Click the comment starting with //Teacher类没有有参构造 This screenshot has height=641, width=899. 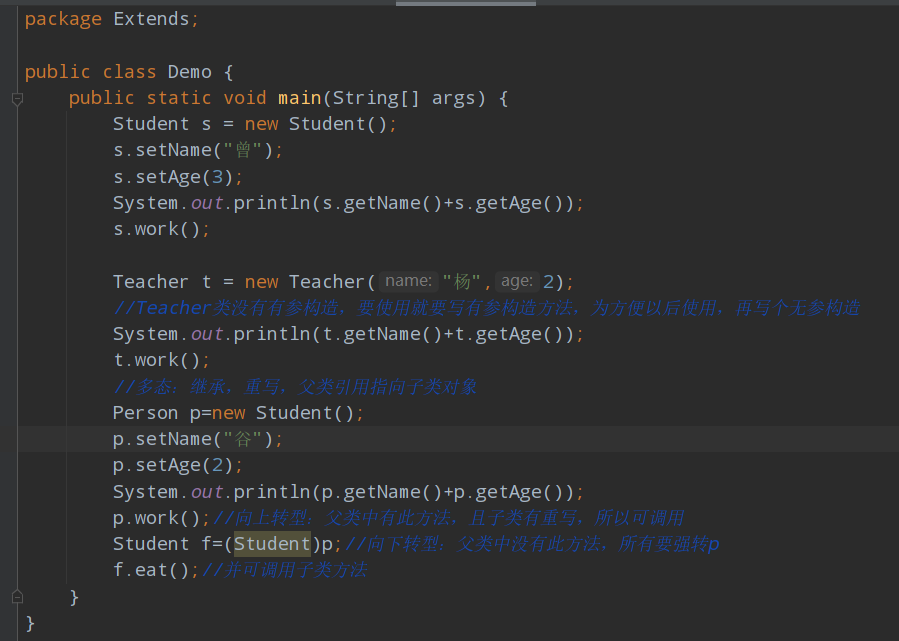point(487,308)
